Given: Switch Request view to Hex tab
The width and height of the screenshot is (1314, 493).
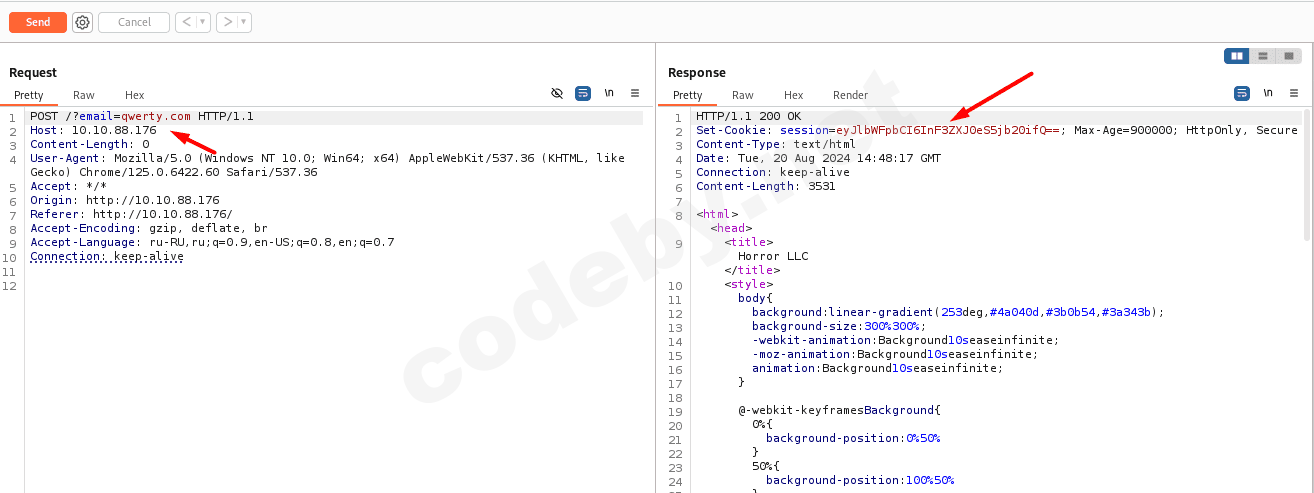Looking at the screenshot, I should (135, 95).
